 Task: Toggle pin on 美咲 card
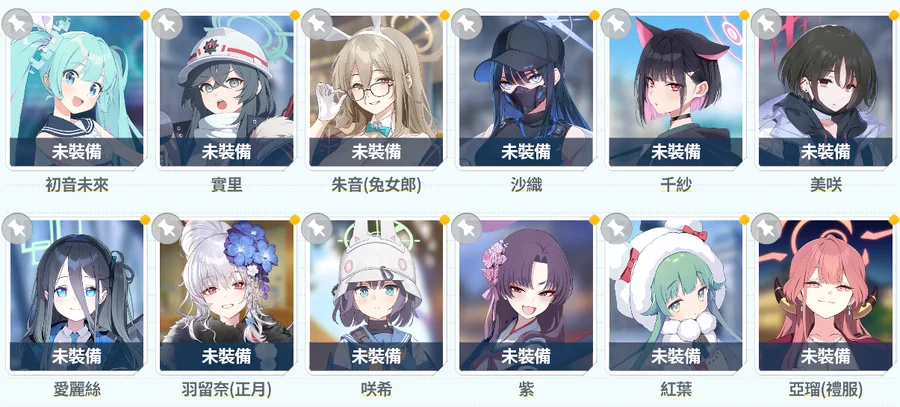tap(766, 24)
